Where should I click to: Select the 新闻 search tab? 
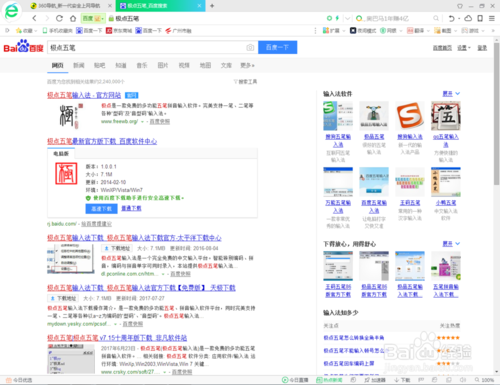tap(79, 65)
